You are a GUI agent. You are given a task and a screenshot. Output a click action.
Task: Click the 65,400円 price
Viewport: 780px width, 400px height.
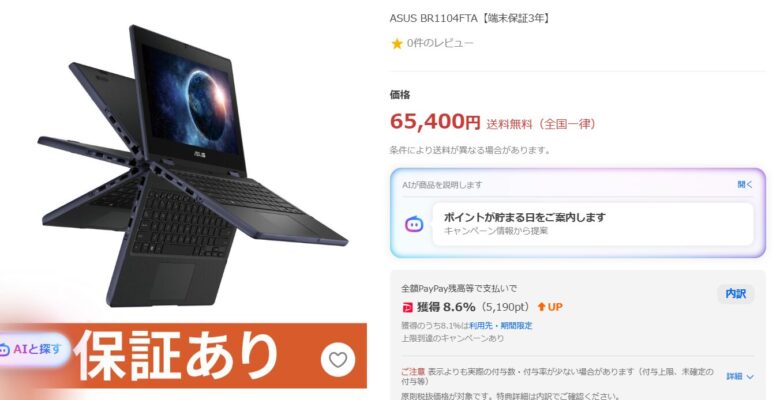pos(435,121)
